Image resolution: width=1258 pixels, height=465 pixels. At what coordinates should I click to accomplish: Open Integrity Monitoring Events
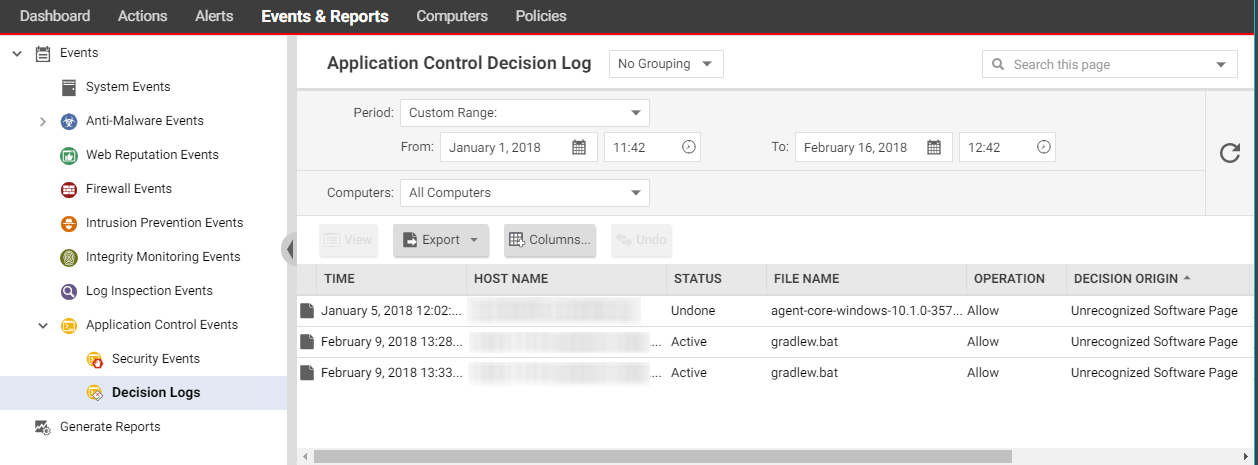click(x=162, y=257)
